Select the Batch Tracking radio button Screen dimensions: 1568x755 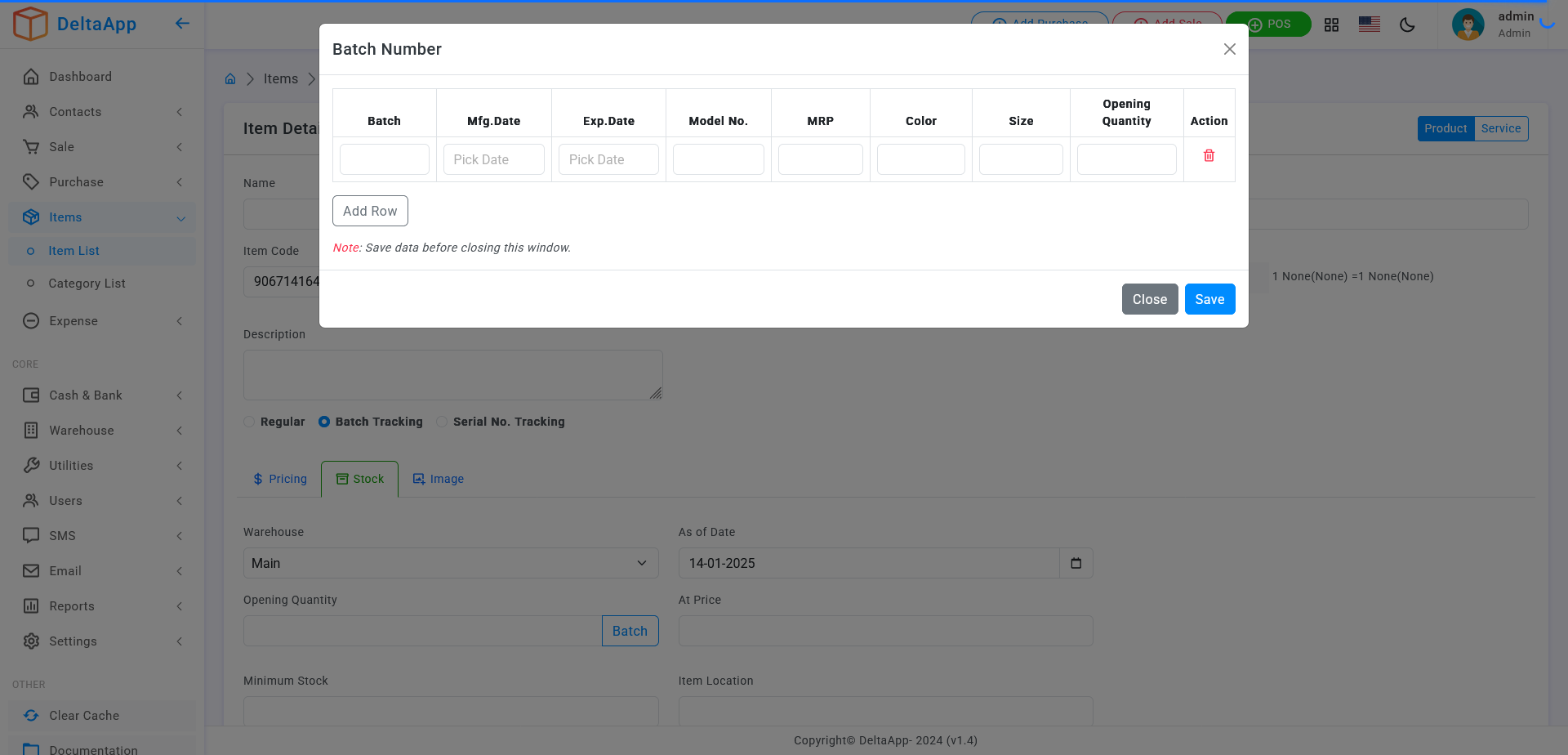tap(324, 422)
